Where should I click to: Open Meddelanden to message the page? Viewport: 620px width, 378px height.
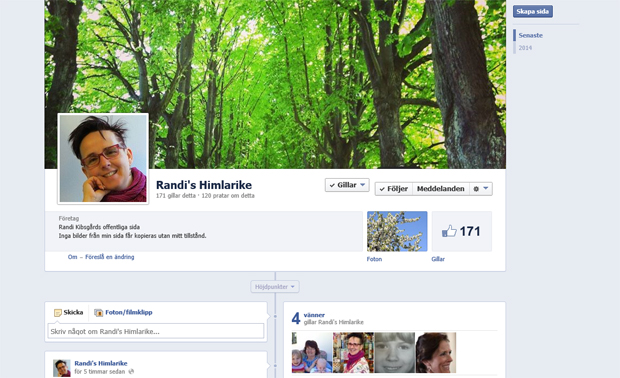point(440,189)
